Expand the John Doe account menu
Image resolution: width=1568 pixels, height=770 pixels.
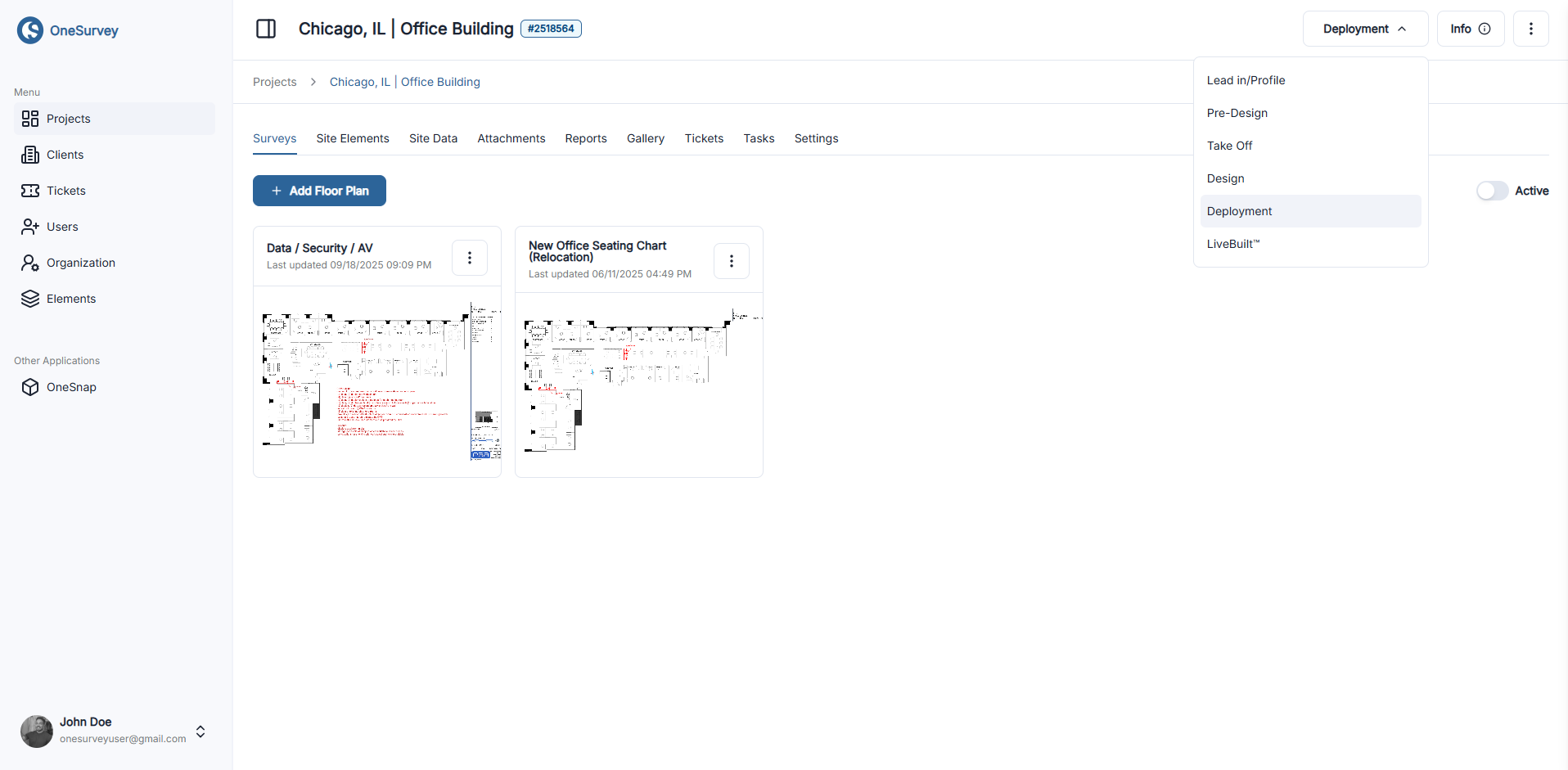coord(200,732)
